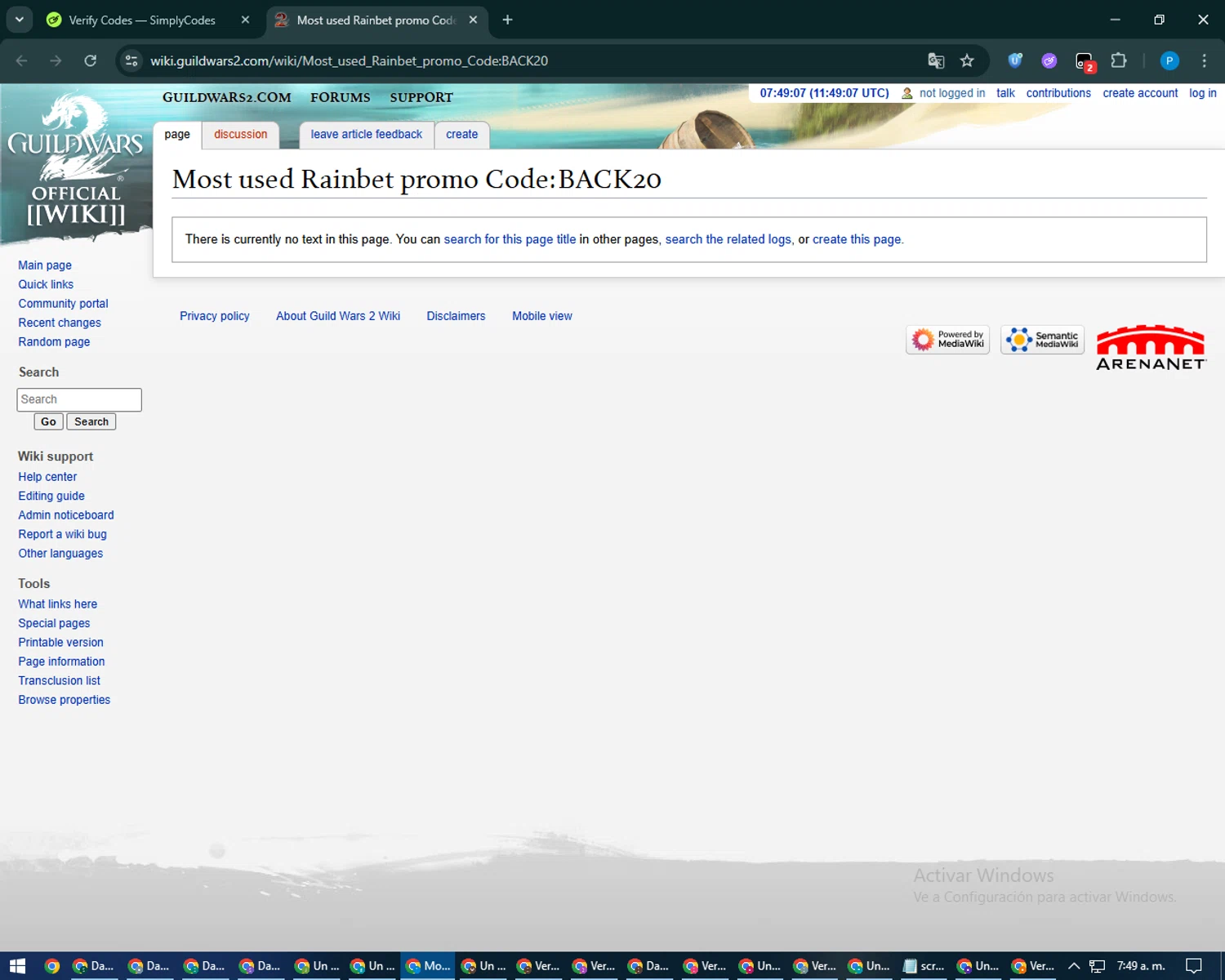The height and width of the screenshot is (980, 1225).
Task: Open the Admin noticeboard link
Action: pyautogui.click(x=66, y=515)
